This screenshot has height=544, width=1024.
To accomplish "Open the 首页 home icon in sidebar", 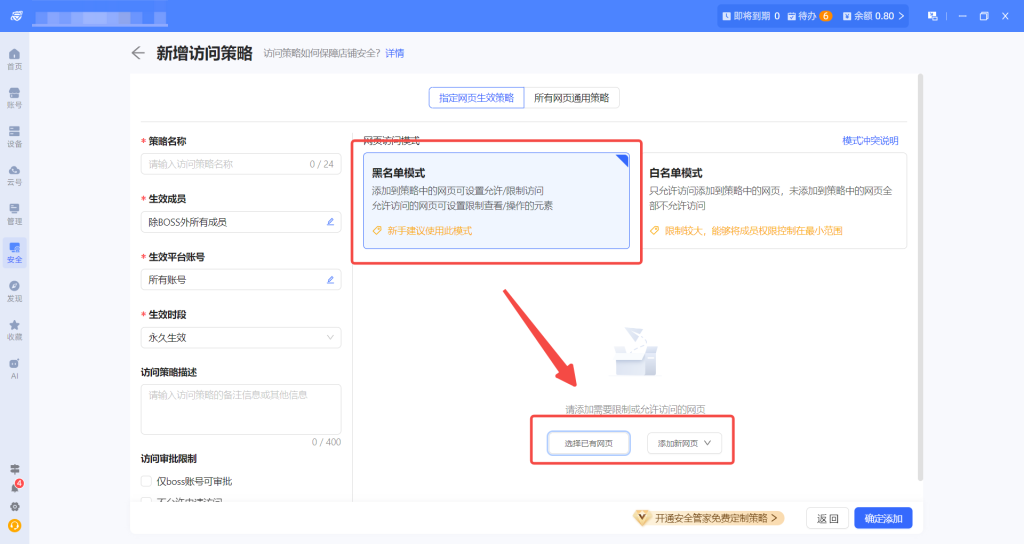I will pos(14,58).
